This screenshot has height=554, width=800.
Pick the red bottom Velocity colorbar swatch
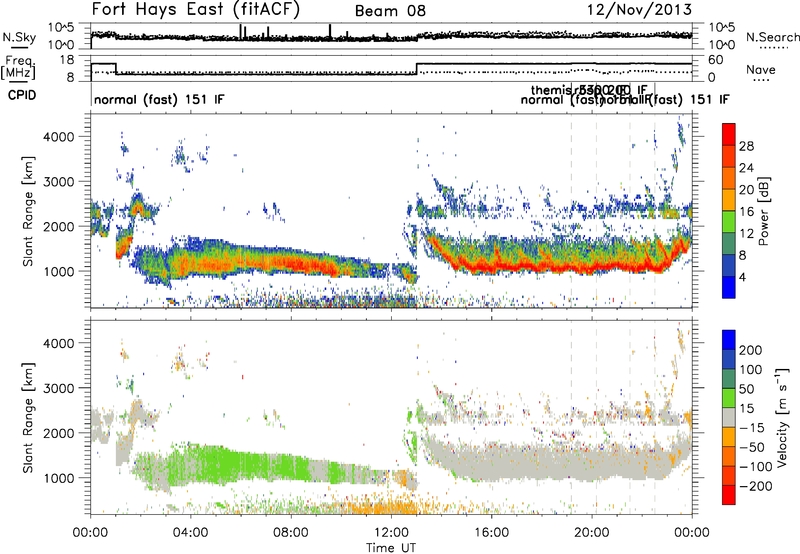tap(729, 495)
